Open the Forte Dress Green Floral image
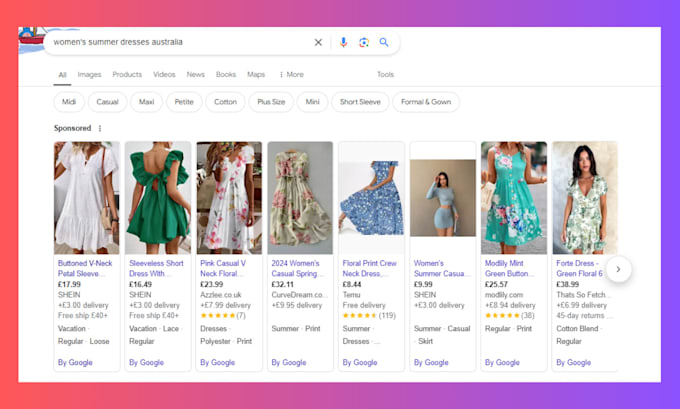Viewport: 680px width, 409px height. [x=585, y=198]
